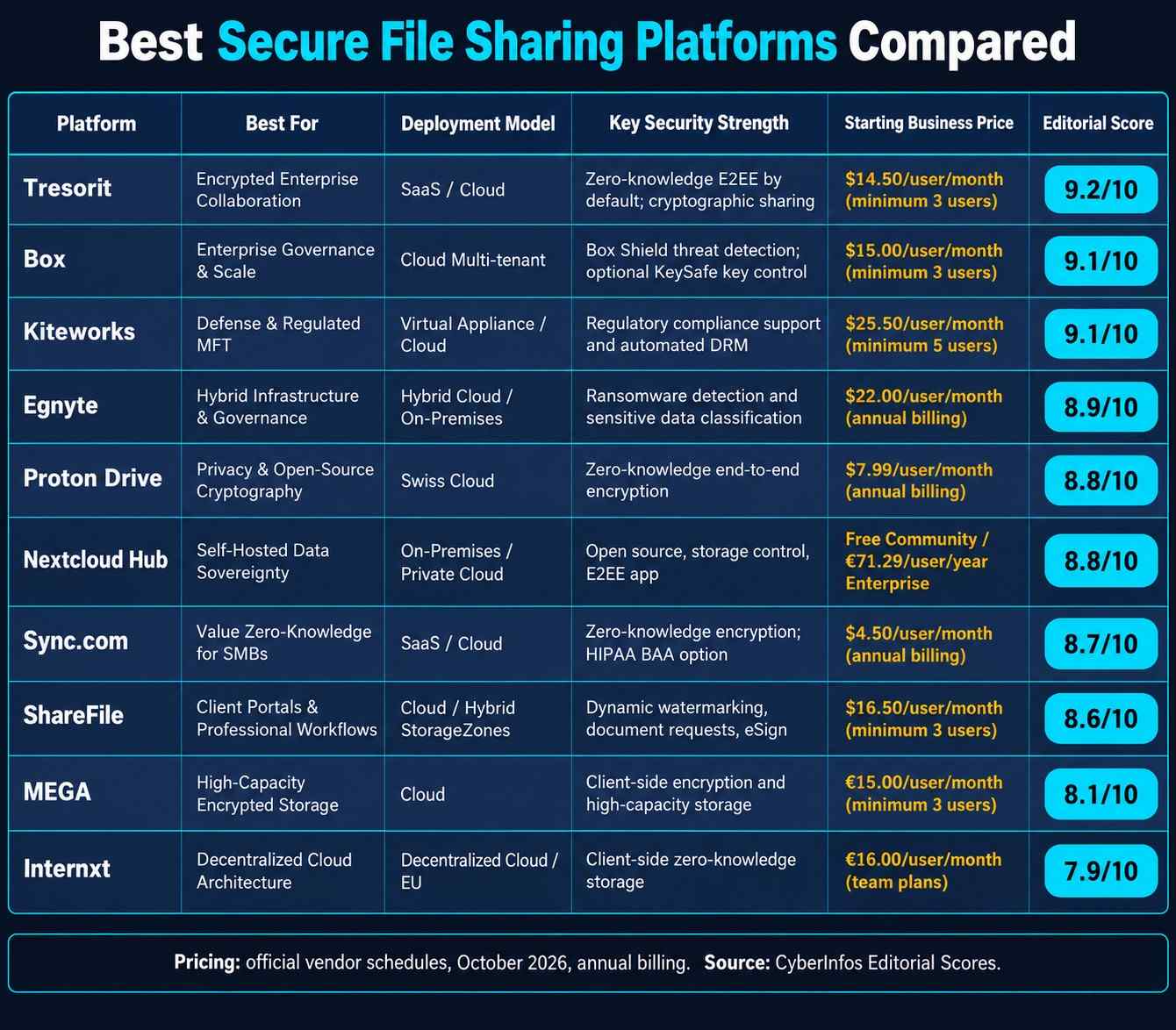Click the "Cloud Multi-tenant" deployment cell
The width and height of the screenshot is (1176, 1030).
[x=473, y=261]
